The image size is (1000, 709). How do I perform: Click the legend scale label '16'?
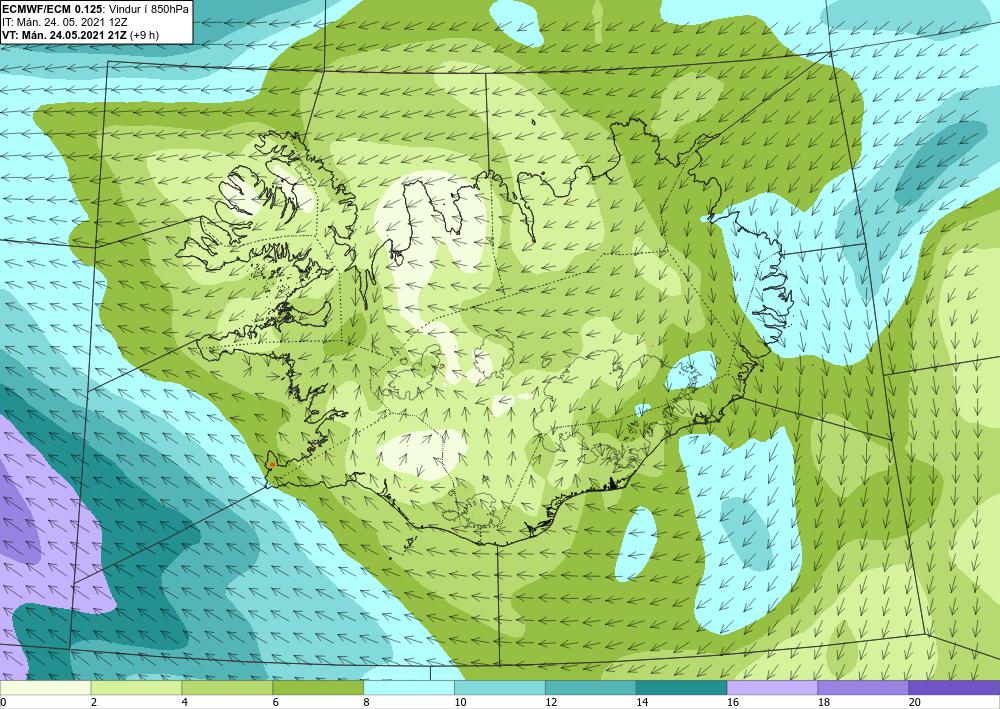click(733, 703)
